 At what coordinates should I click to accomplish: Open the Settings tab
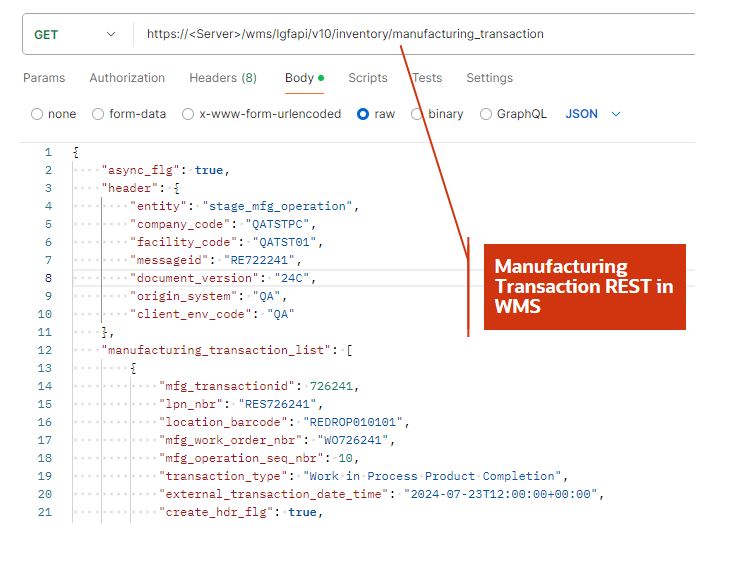pos(489,78)
